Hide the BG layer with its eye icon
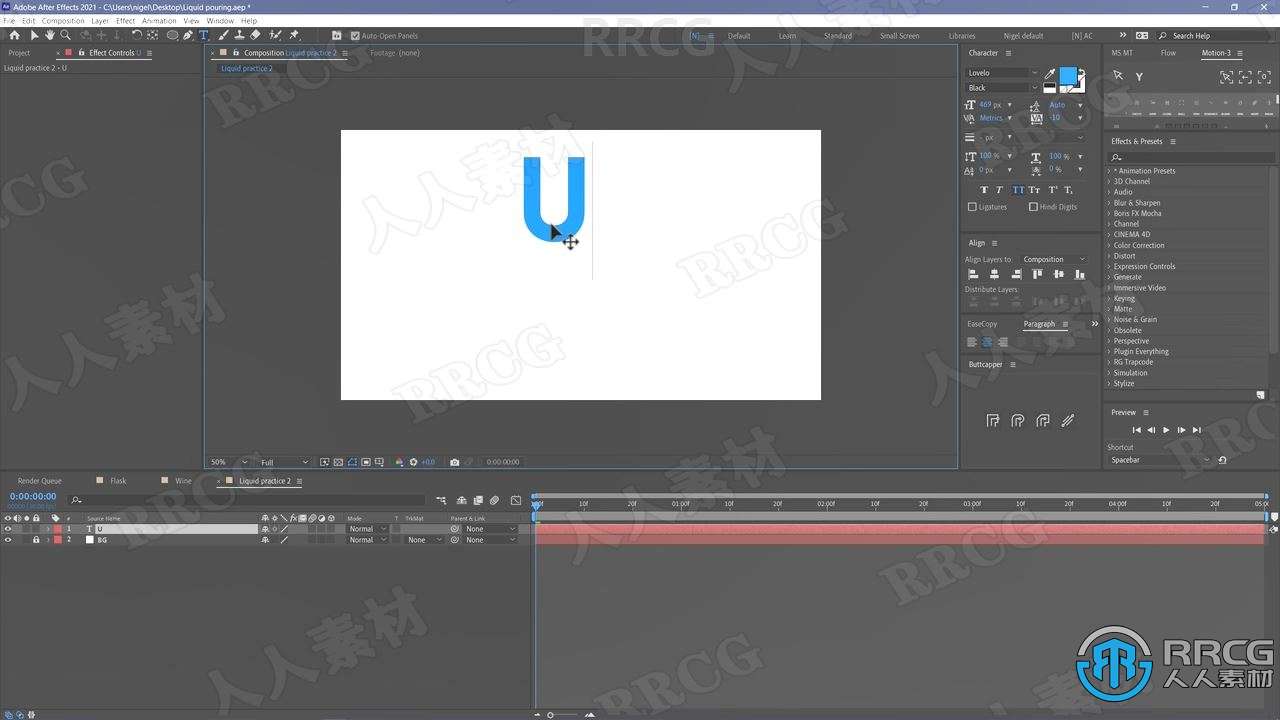Screen dimensions: 1280x720 click(8, 540)
